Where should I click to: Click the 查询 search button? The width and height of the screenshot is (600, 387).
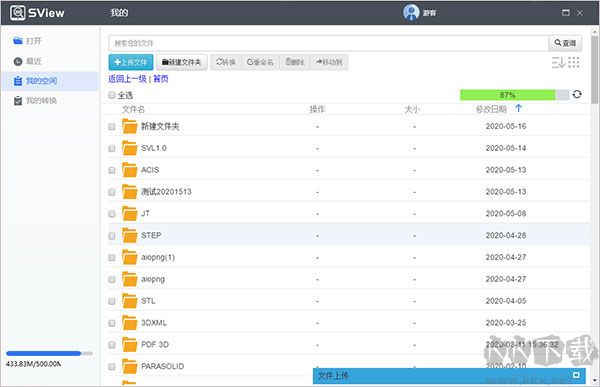[x=565, y=43]
